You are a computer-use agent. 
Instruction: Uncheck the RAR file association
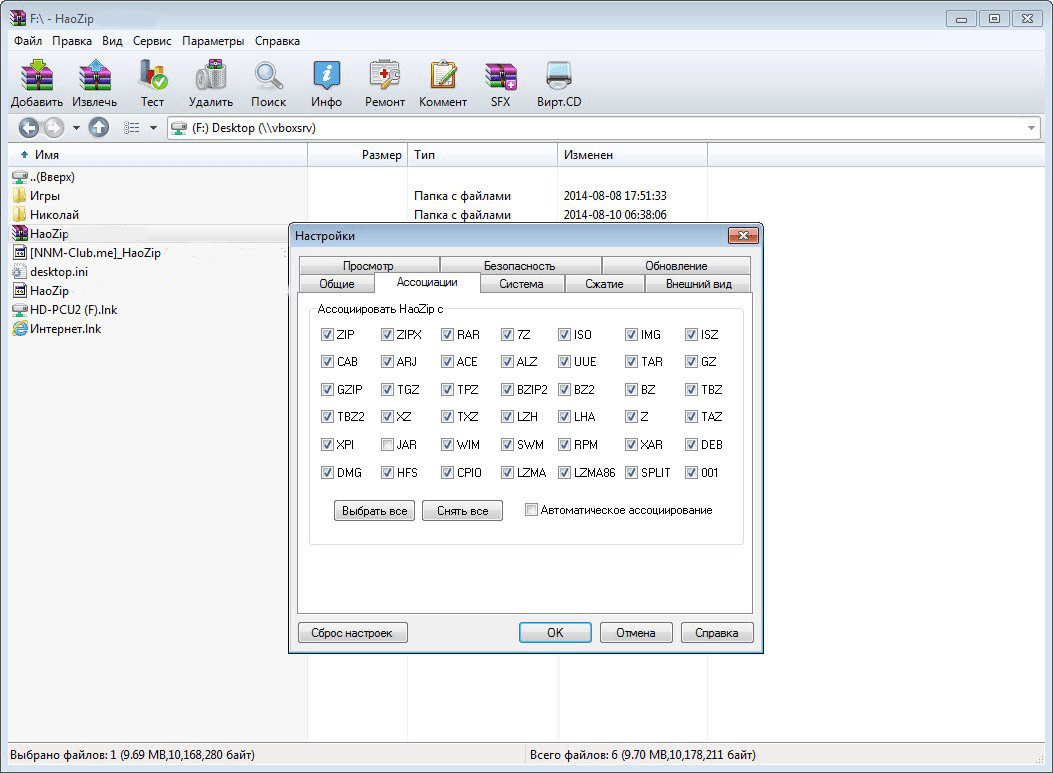click(x=447, y=334)
